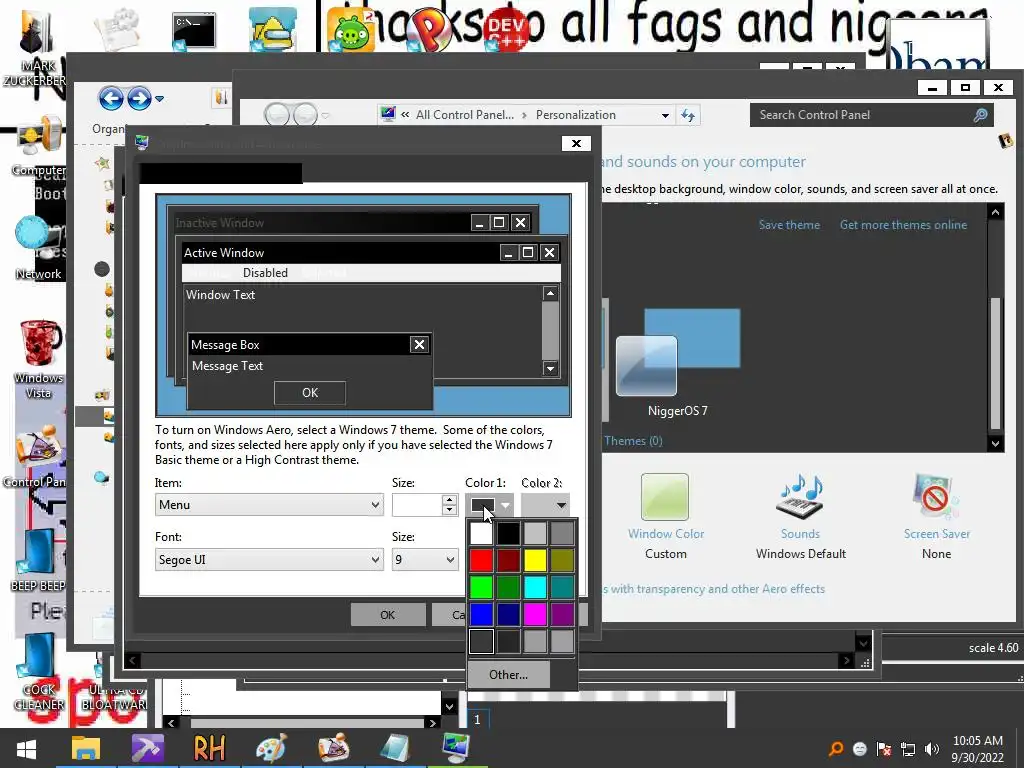
Task: Click the volume speaker tray icon
Action: [x=932, y=749]
